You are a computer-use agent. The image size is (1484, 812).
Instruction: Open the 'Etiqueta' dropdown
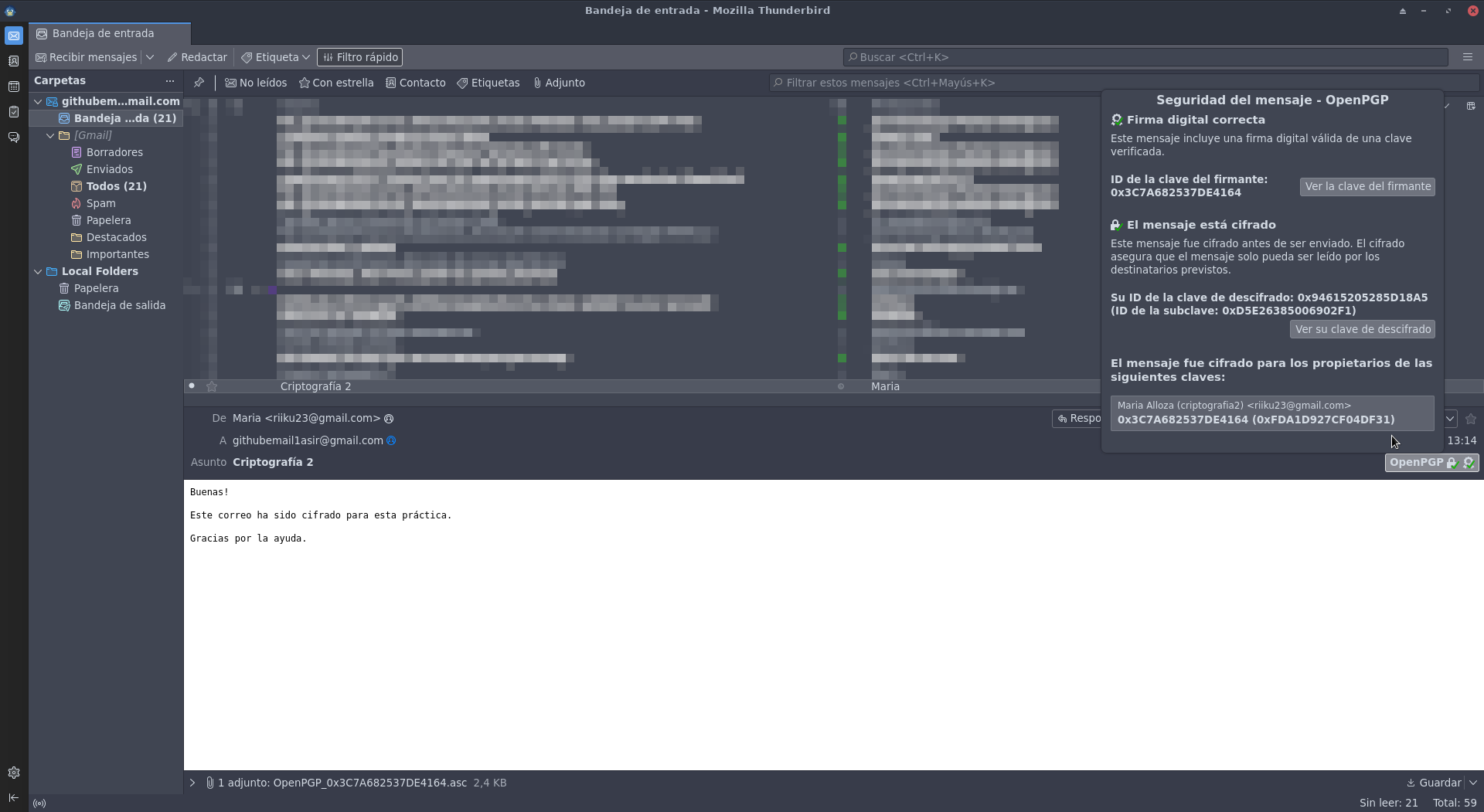(275, 57)
